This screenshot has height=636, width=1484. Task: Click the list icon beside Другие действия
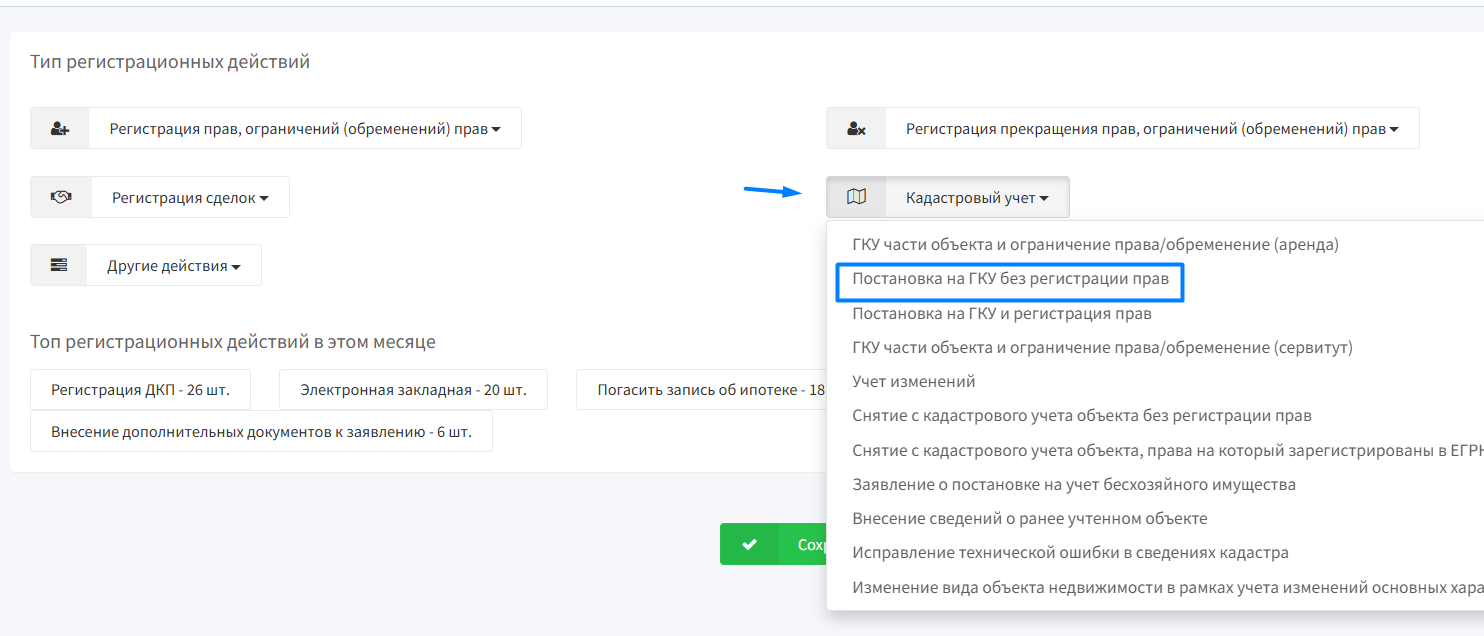[x=59, y=266]
